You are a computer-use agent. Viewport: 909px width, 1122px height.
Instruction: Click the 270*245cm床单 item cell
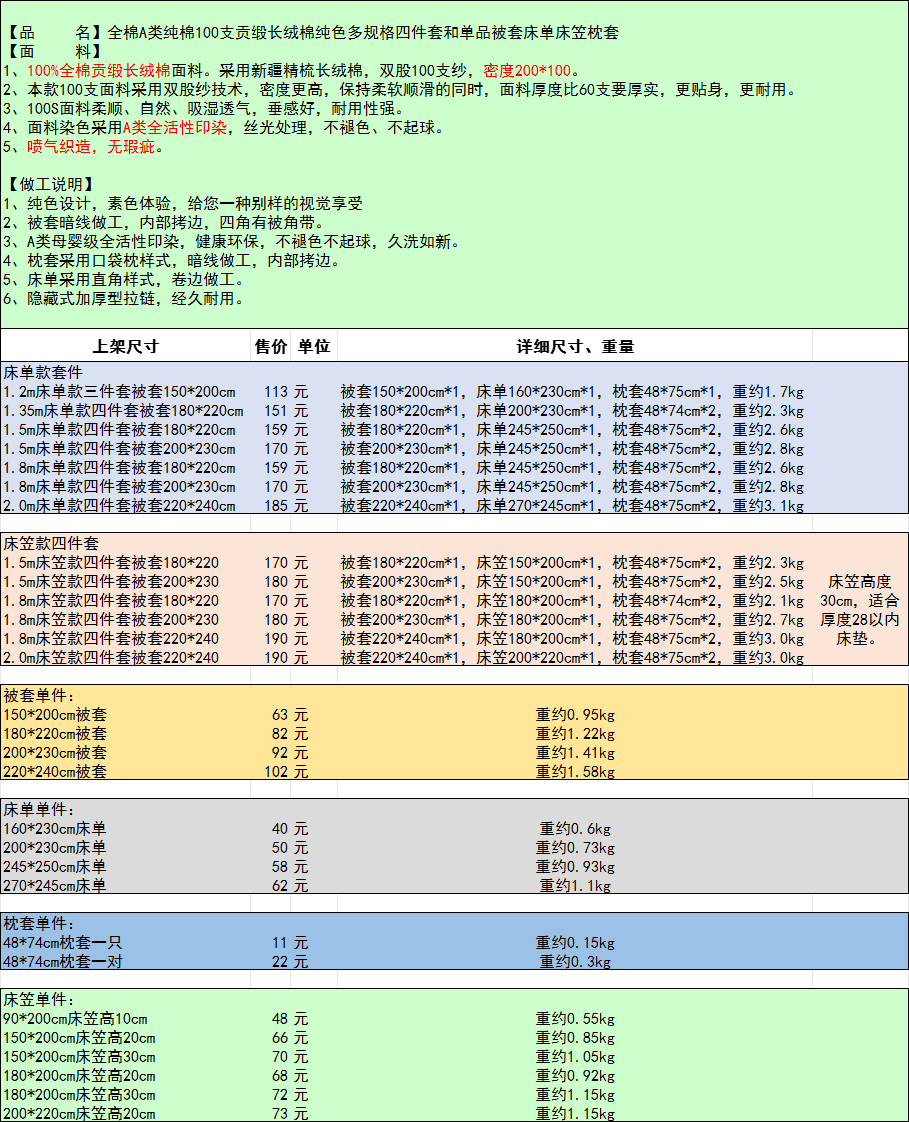[55, 885]
